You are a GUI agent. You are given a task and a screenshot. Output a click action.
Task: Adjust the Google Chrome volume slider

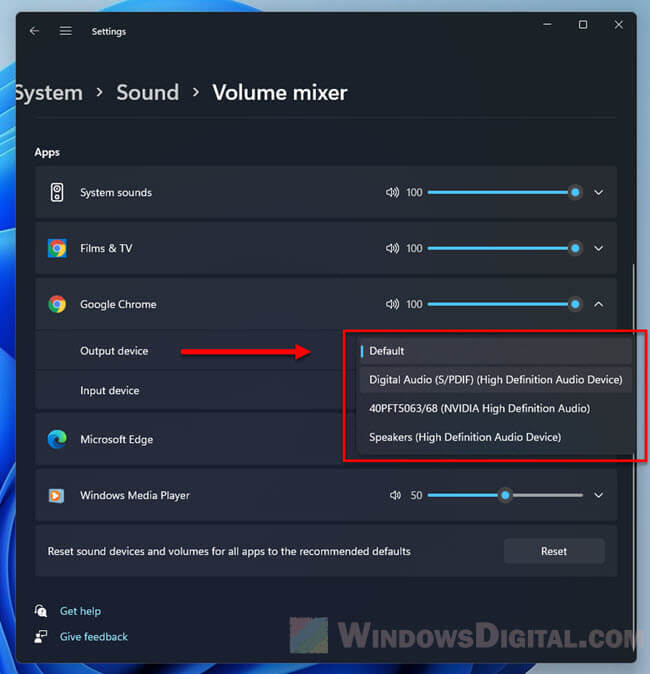pyautogui.click(x=505, y=304)
